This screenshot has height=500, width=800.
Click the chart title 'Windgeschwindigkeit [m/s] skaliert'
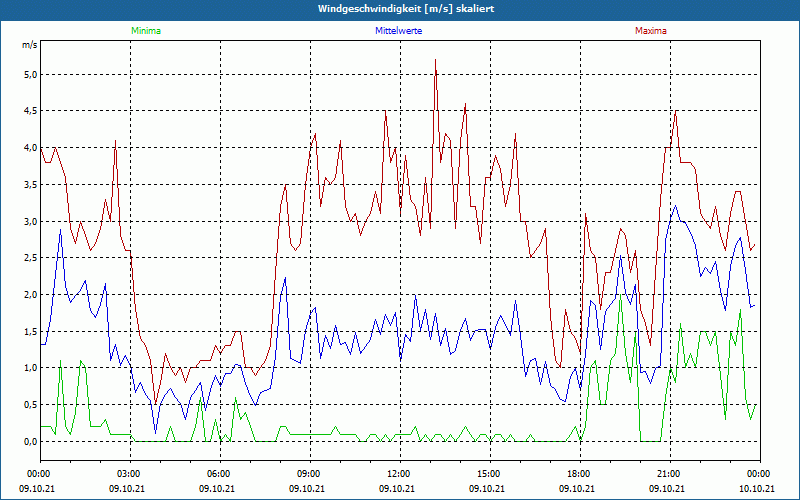pyautogui.click(x=406, y=9)
